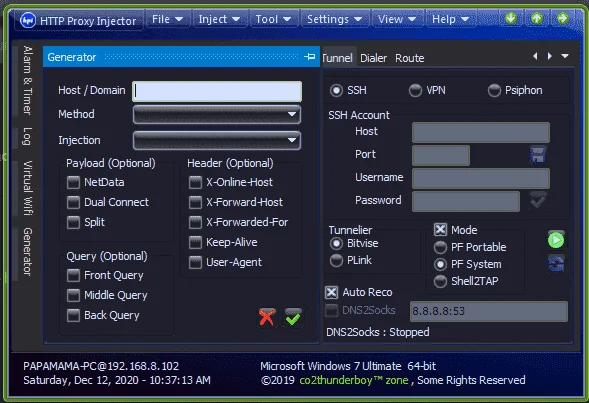589x403 pixels.
Task: Click the SSH Account Host field
Action: tap(481, 132)
